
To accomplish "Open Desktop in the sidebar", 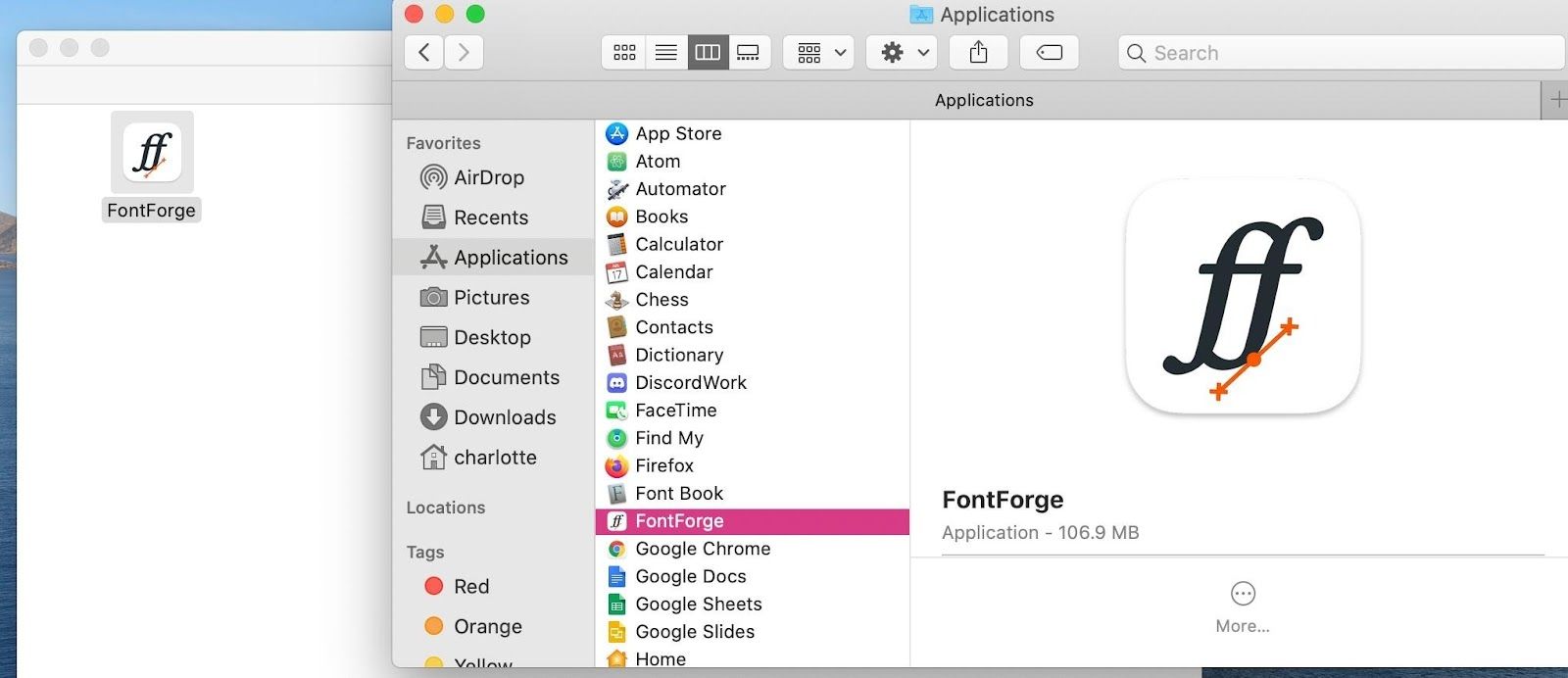I will (492, 337).
